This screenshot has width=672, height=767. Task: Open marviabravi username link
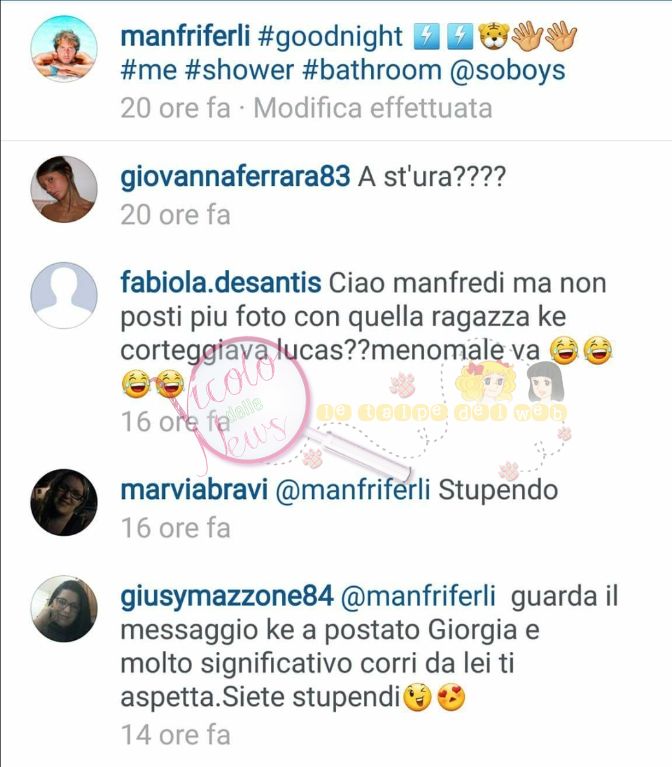(x=194, y=490)
